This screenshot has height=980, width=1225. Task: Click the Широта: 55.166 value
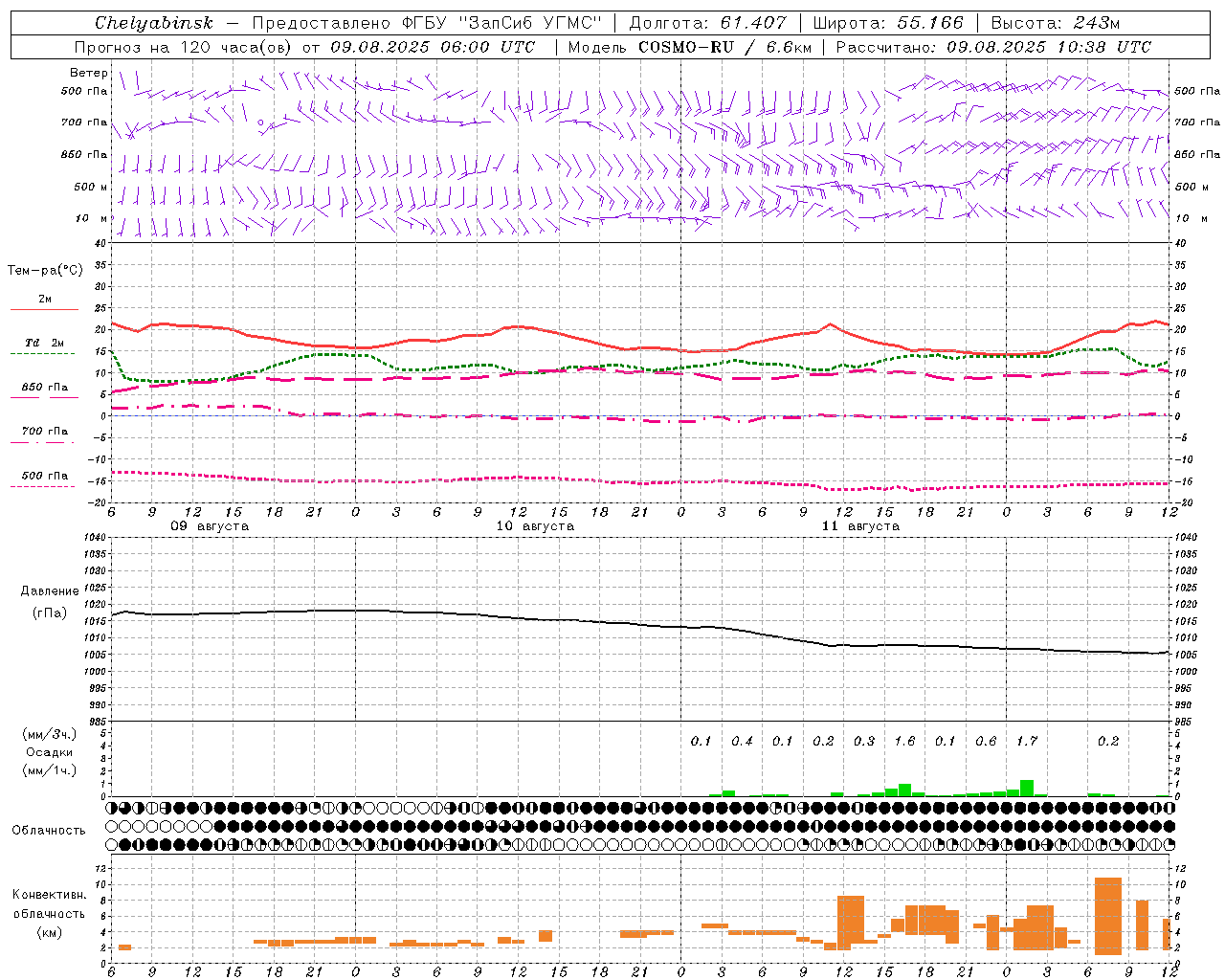(x=889, y=23)
